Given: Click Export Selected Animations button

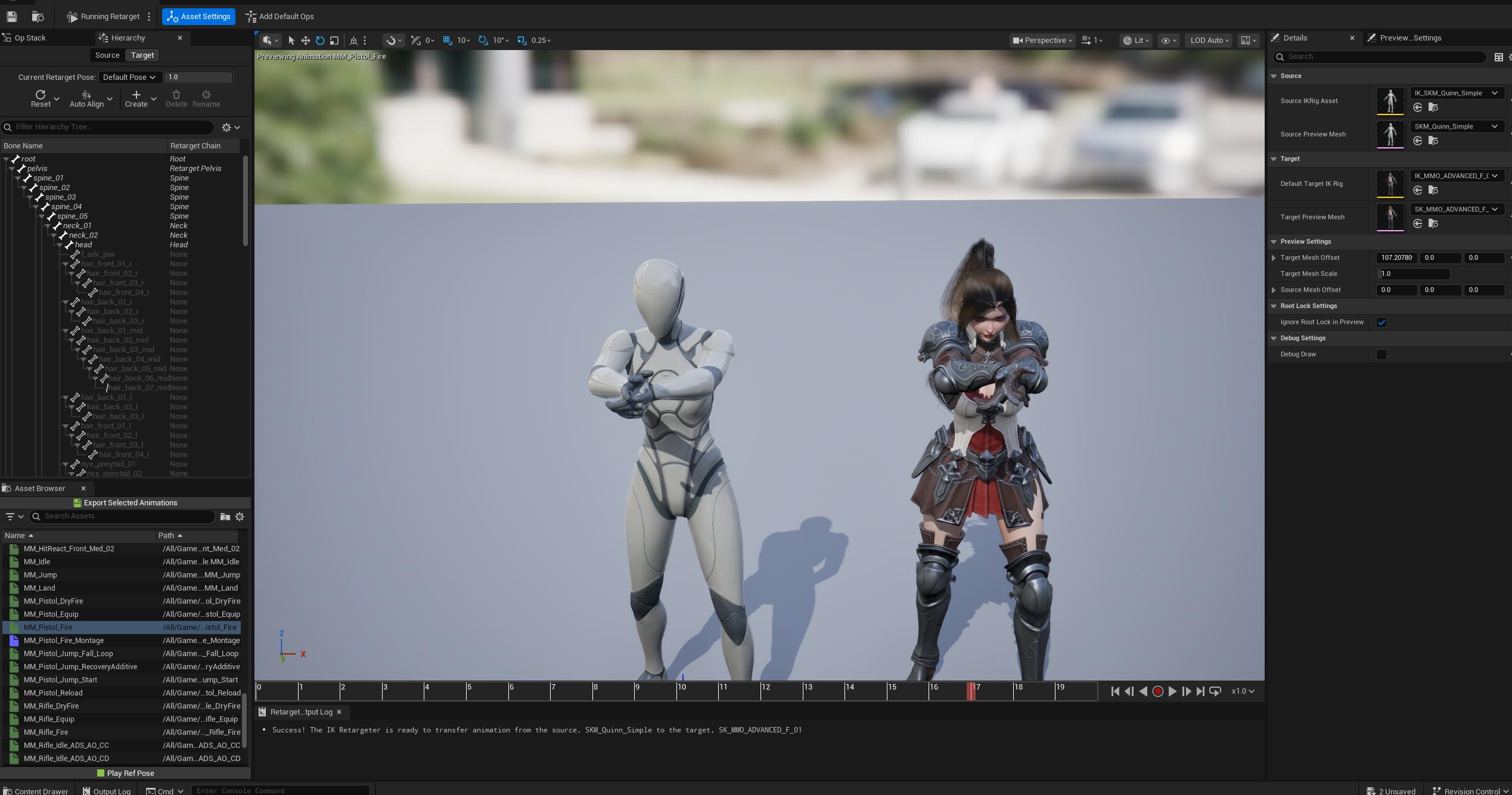Looking at the screenshot, I should [x=125, y=503].
